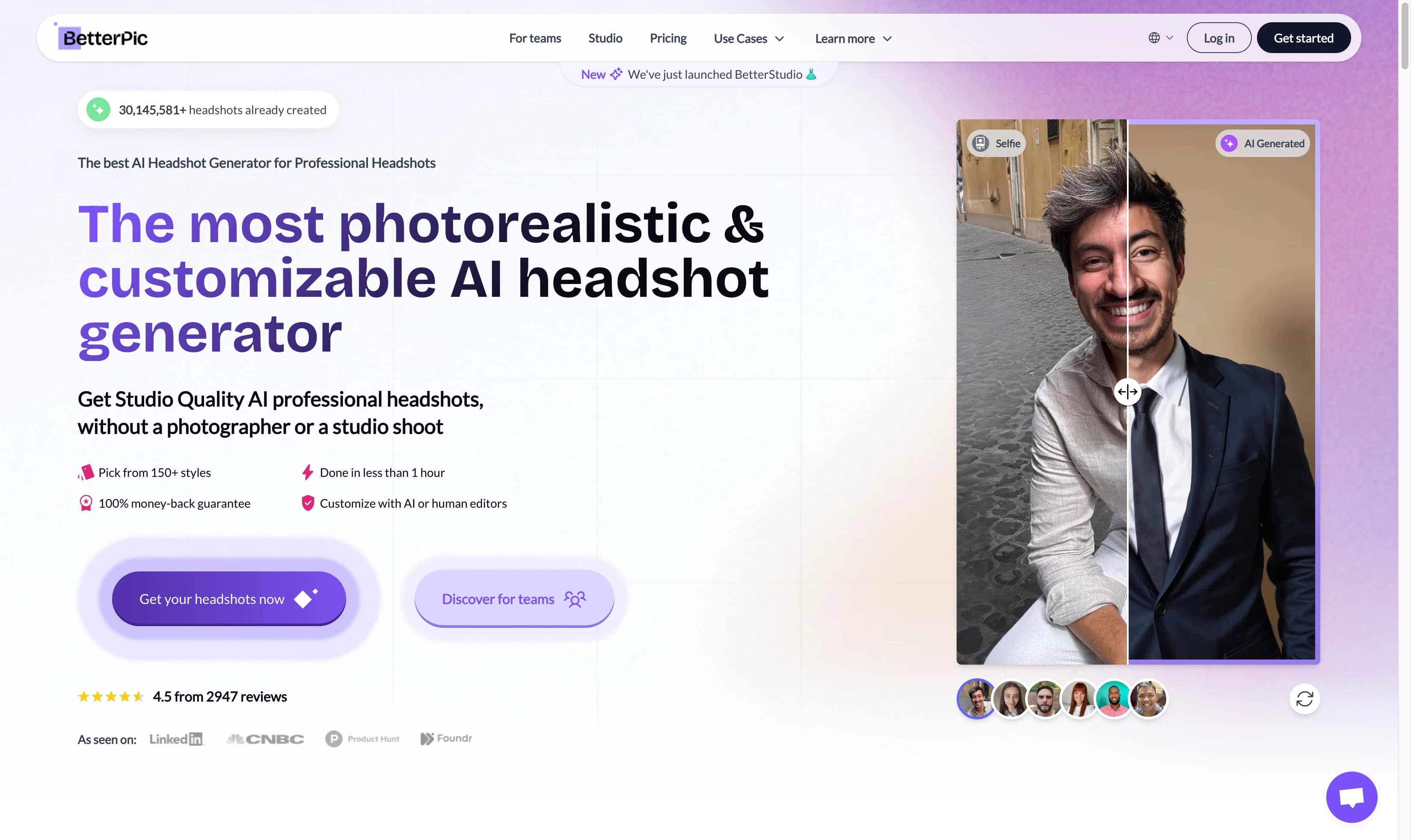Click the Log in button
The height and width of the screenshot is (840, 1411).
[1218, 37]
